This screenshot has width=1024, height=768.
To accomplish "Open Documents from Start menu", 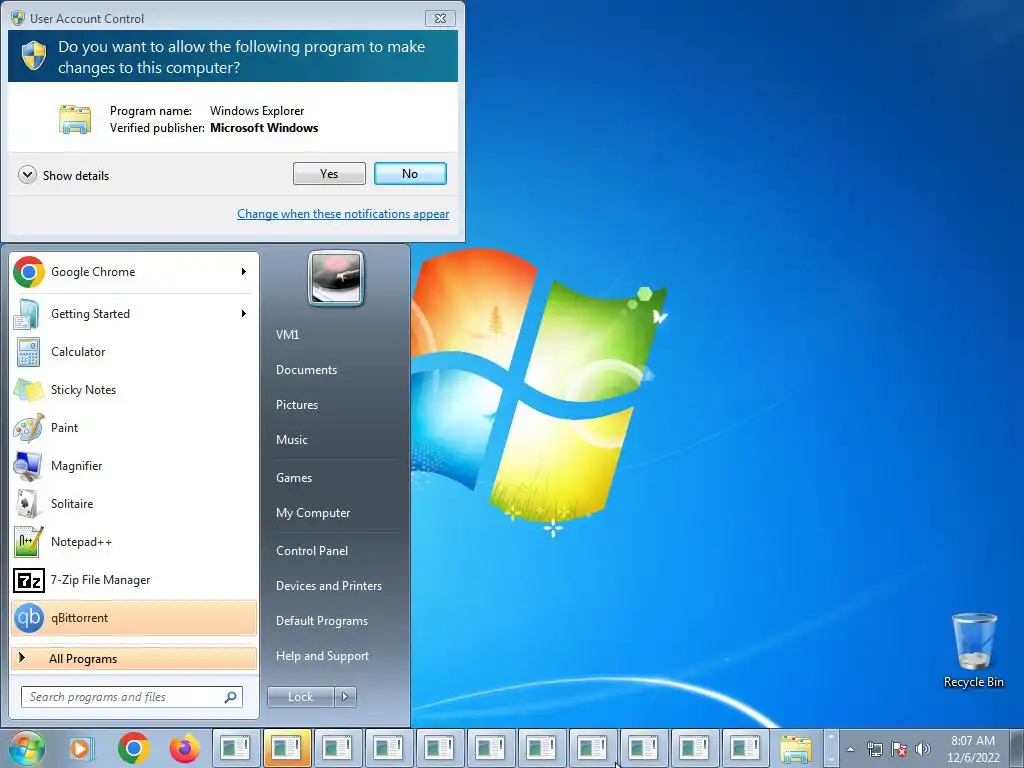I will pyautogui.click(x=306, y=370).
